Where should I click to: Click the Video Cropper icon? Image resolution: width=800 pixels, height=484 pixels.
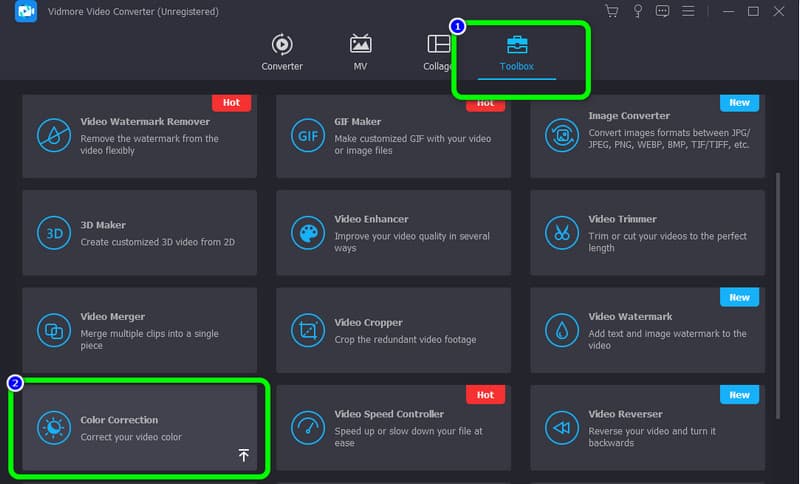(306, 330)
